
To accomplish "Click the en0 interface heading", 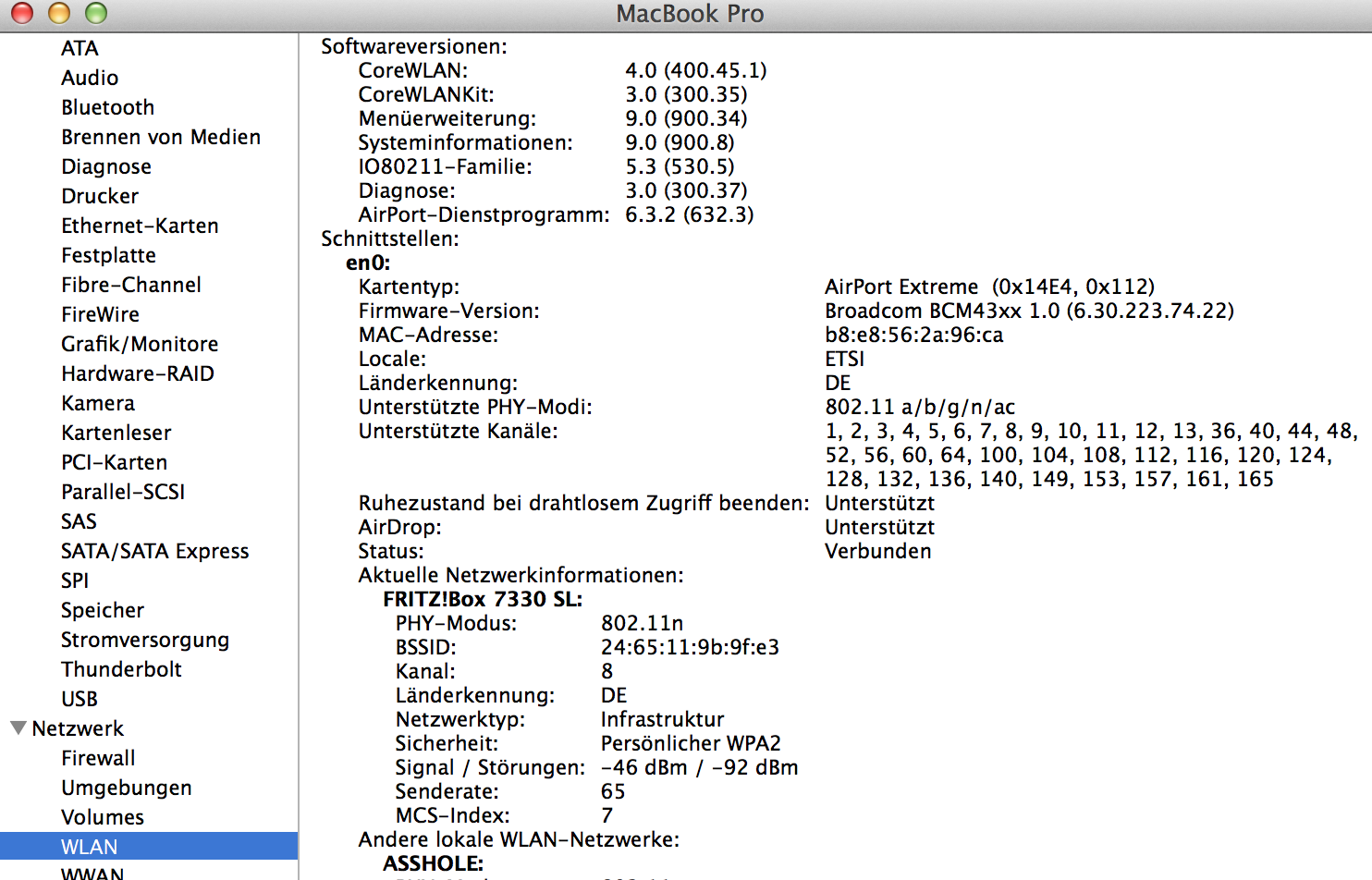I will pos(368,263).
